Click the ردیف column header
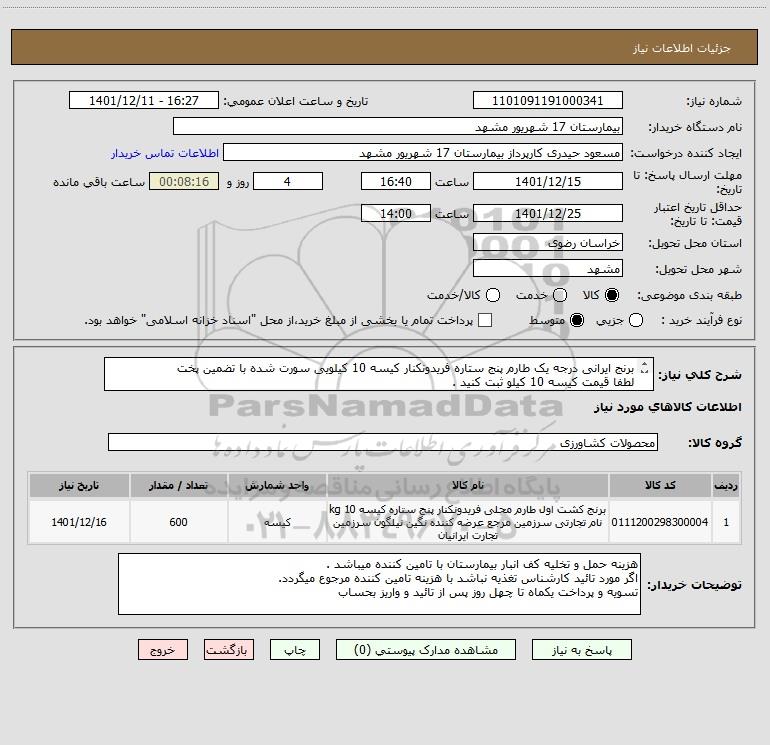This screenshot has width=770, height=745. tap(726, 485)
